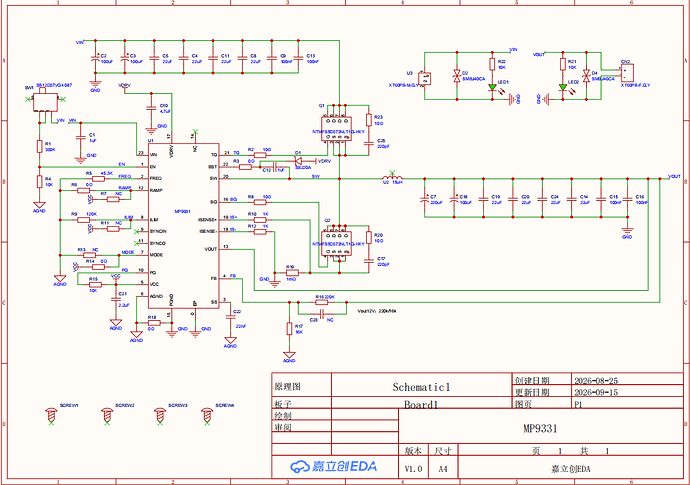Click the 'FB' net label at pin 4
690x485 pixels.
(x=233, y=276)
